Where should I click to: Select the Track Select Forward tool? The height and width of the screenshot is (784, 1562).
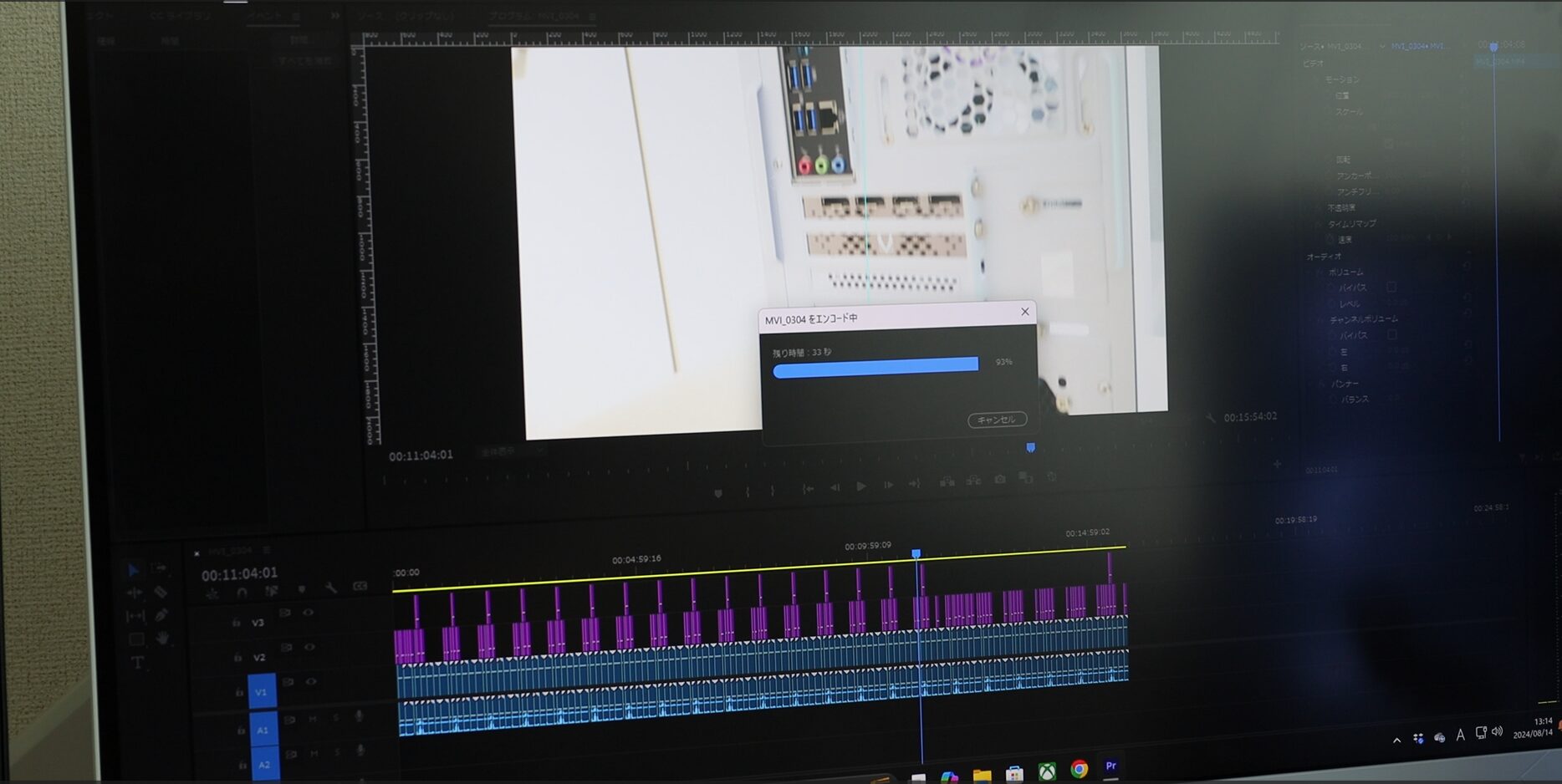tap(159, 568)
